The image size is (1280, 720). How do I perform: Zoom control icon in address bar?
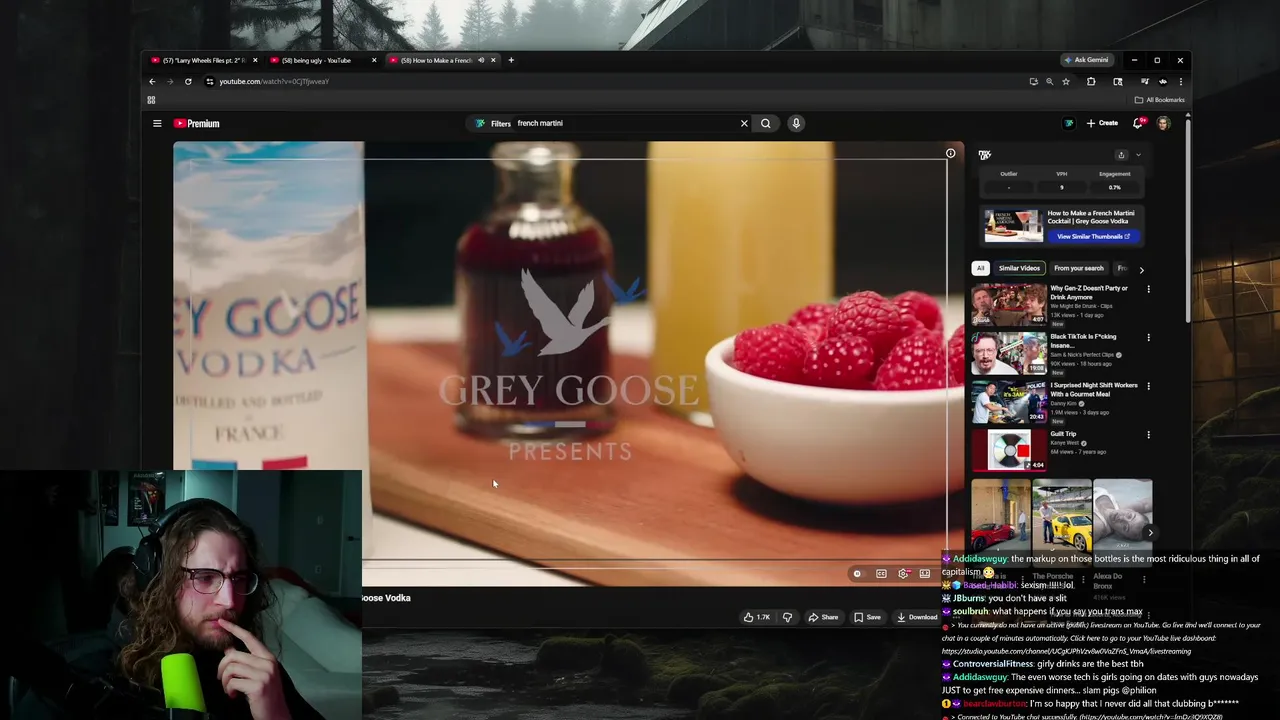pyautogui.click(x=1049, y=81)
